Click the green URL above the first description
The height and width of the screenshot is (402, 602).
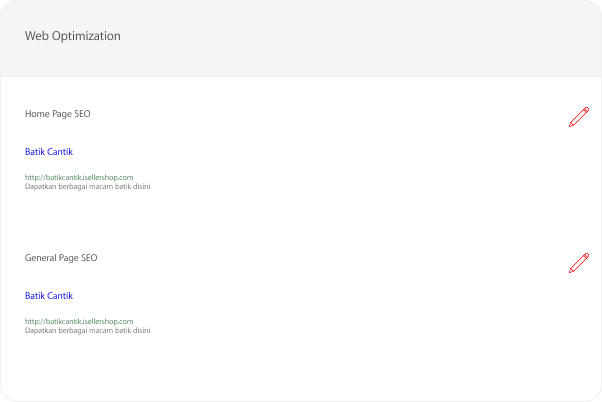[x=79, y=177]
